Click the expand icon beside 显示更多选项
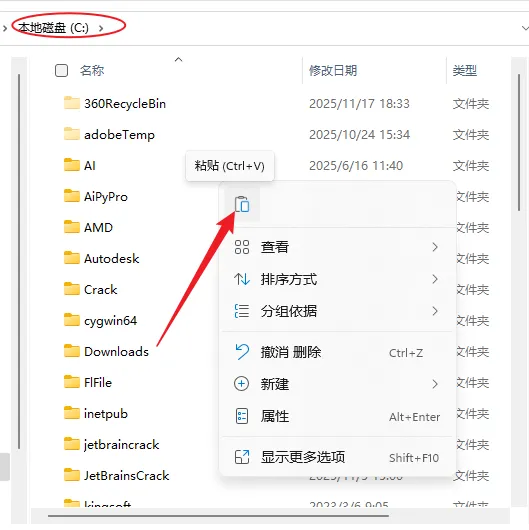 click(242, 457)
